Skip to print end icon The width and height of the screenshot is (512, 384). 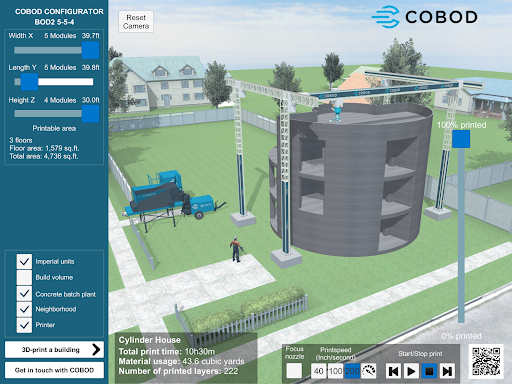[447, 371]
